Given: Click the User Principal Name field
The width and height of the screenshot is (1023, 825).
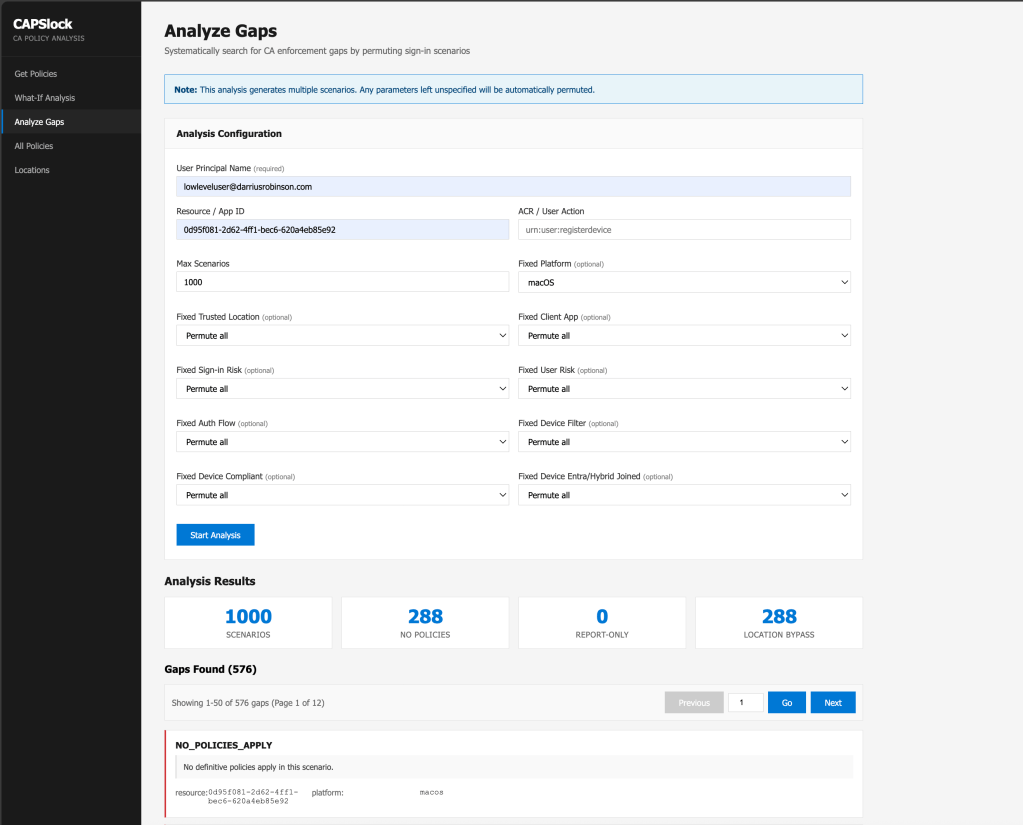Looking at the screenshot, I should click(x=513, y=187).
